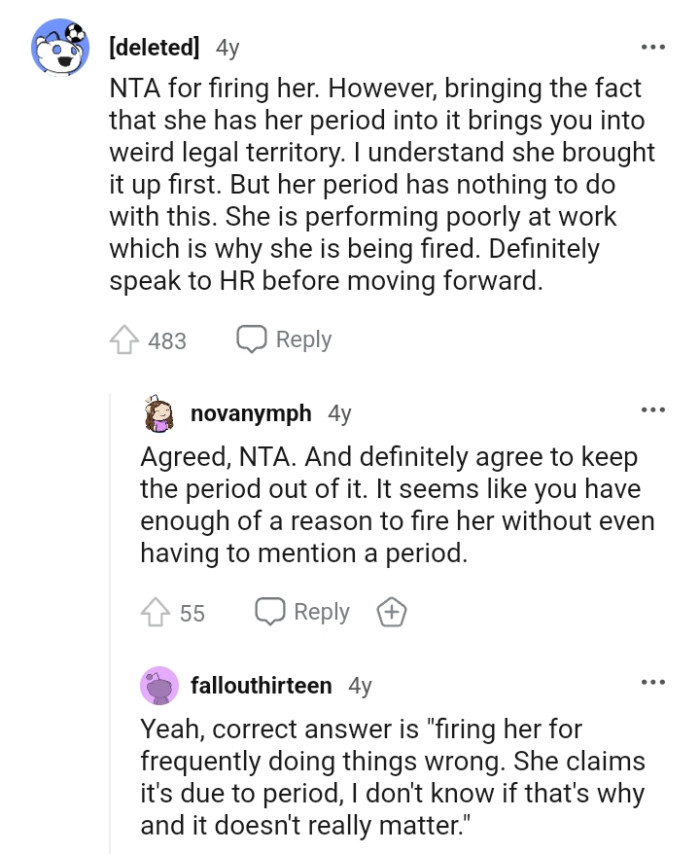Open the overflow menu on the [deleted] comment
The width and height of the screenshot is (700, 854).
(651, 45)
